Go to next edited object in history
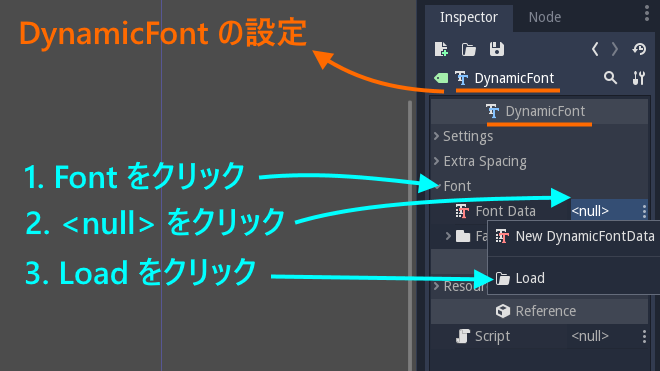 [615, 49]
